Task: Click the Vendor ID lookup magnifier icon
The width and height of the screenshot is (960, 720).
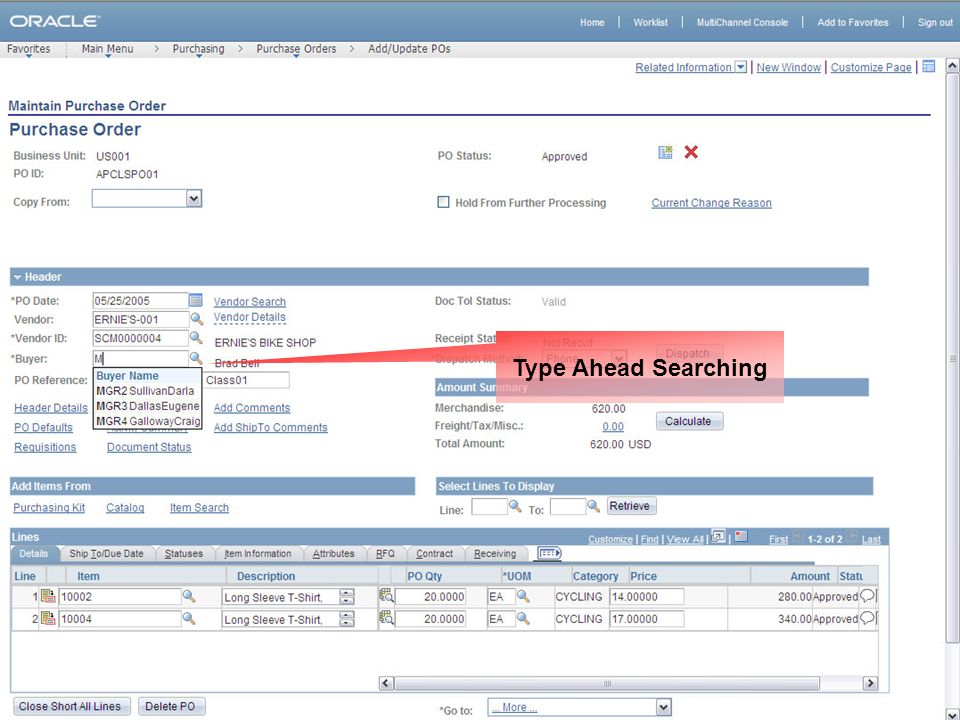Action: 196,337
